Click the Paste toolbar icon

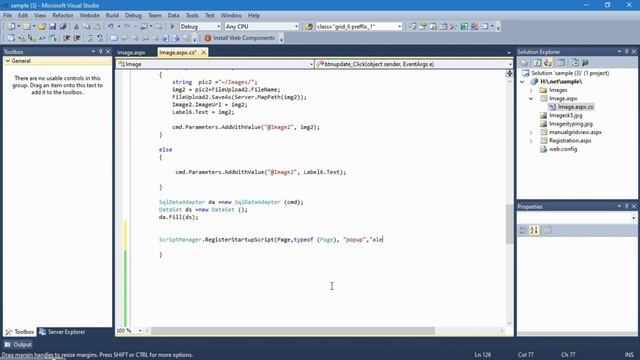click(x=98, y=27)
